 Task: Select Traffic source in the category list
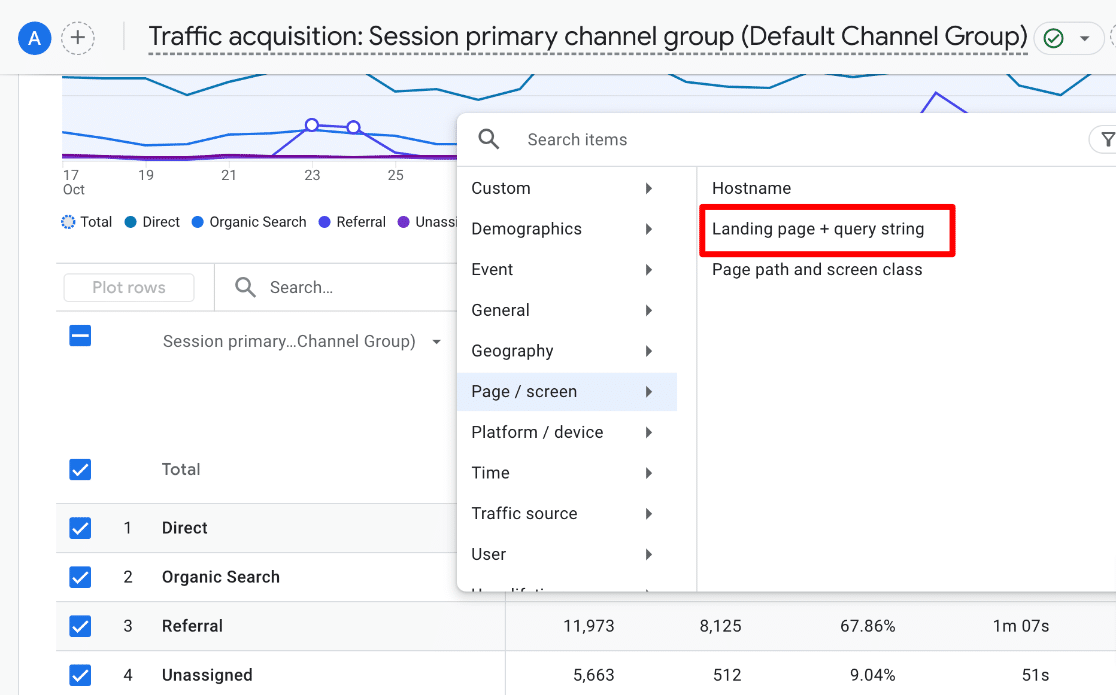[x=524, y=513]
